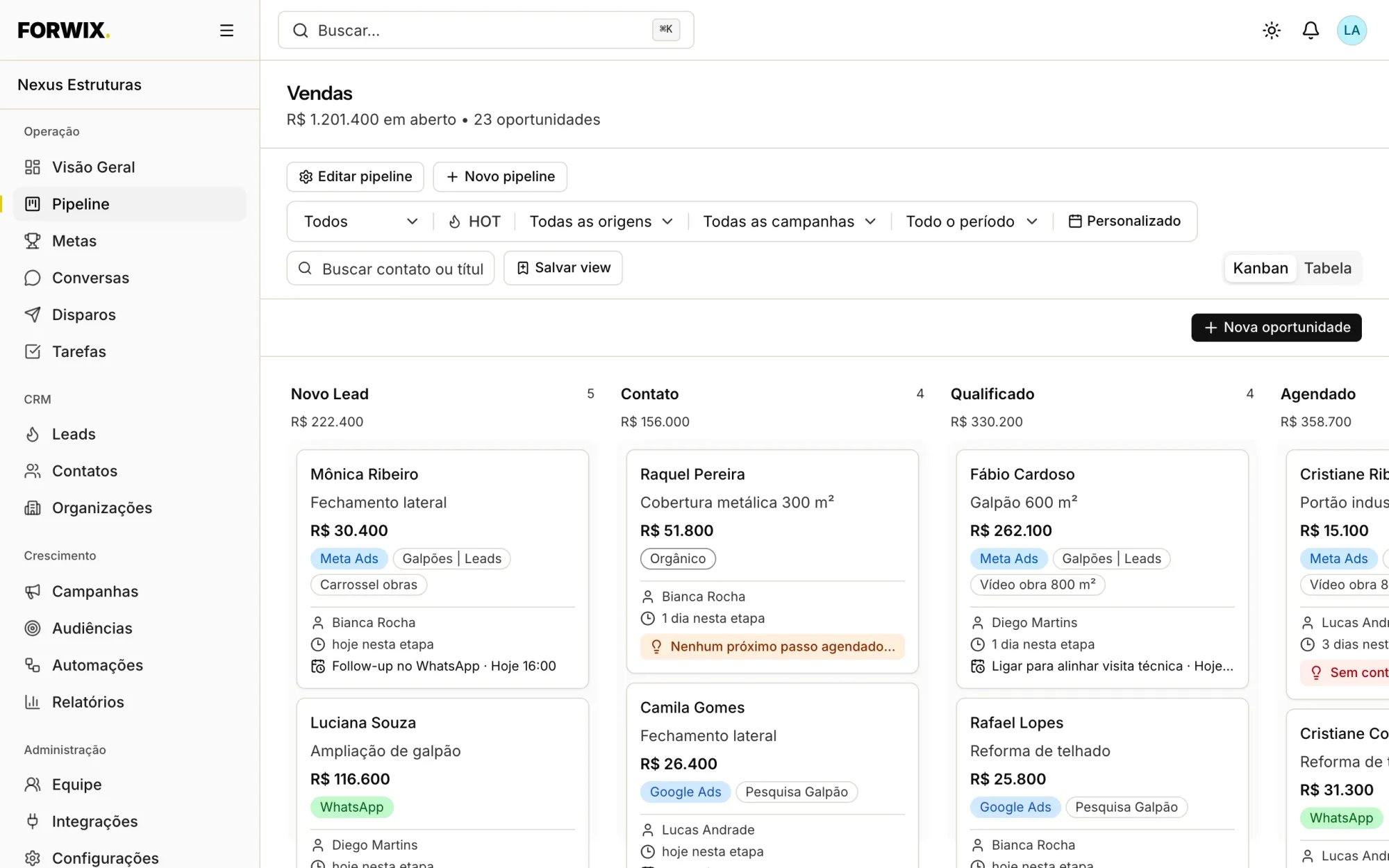Expand the Todos dropdown filter
Image resolution: width=1389 pixels, height=868 pixels.
[360, 222]
